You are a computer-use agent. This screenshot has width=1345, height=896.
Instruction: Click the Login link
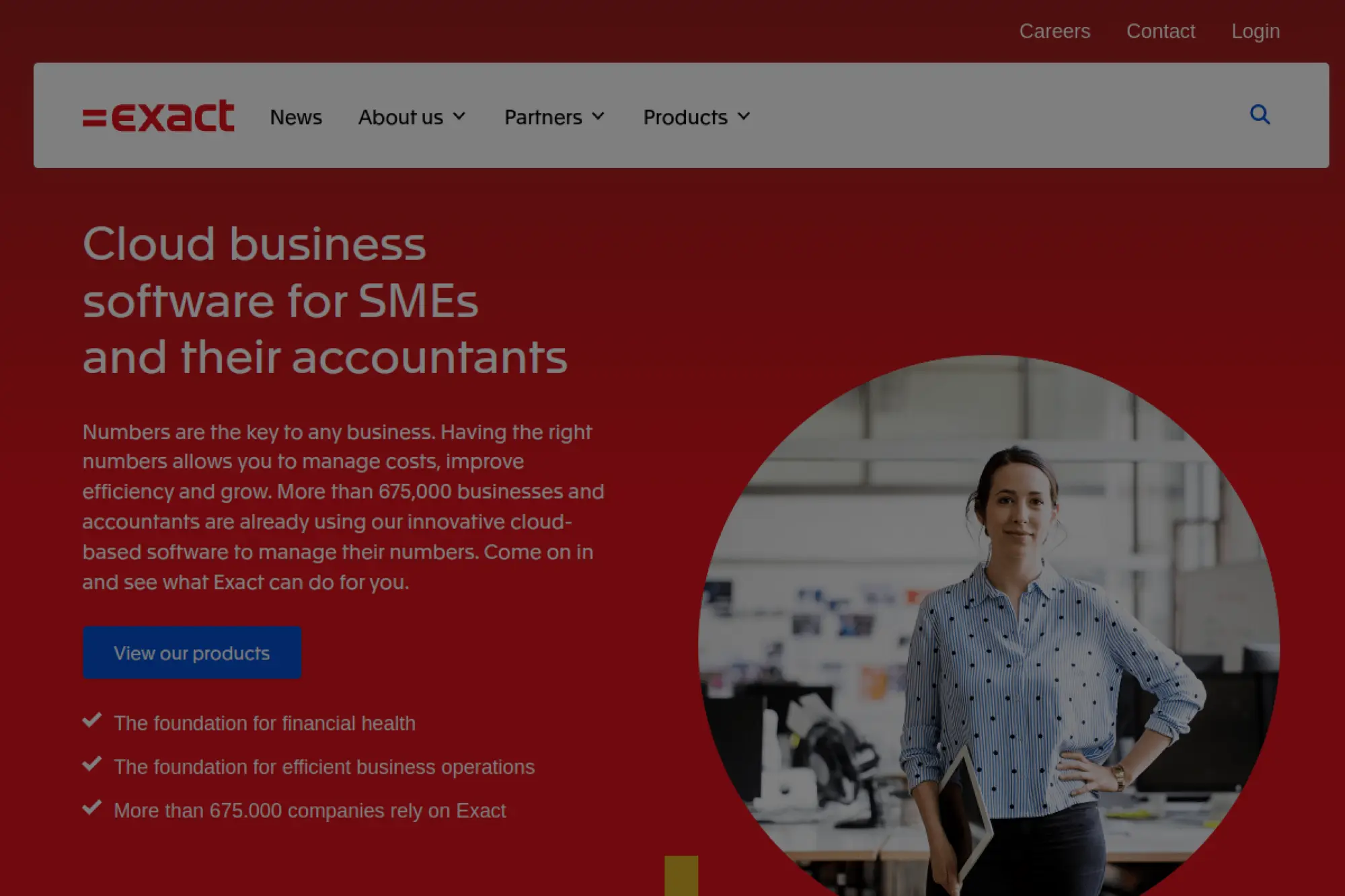pyautogui.click(x=1256, y=31)
